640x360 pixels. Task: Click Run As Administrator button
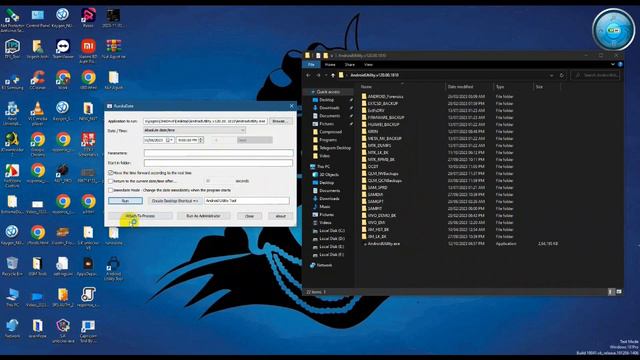pyautogui.click(x=203, y=216)
